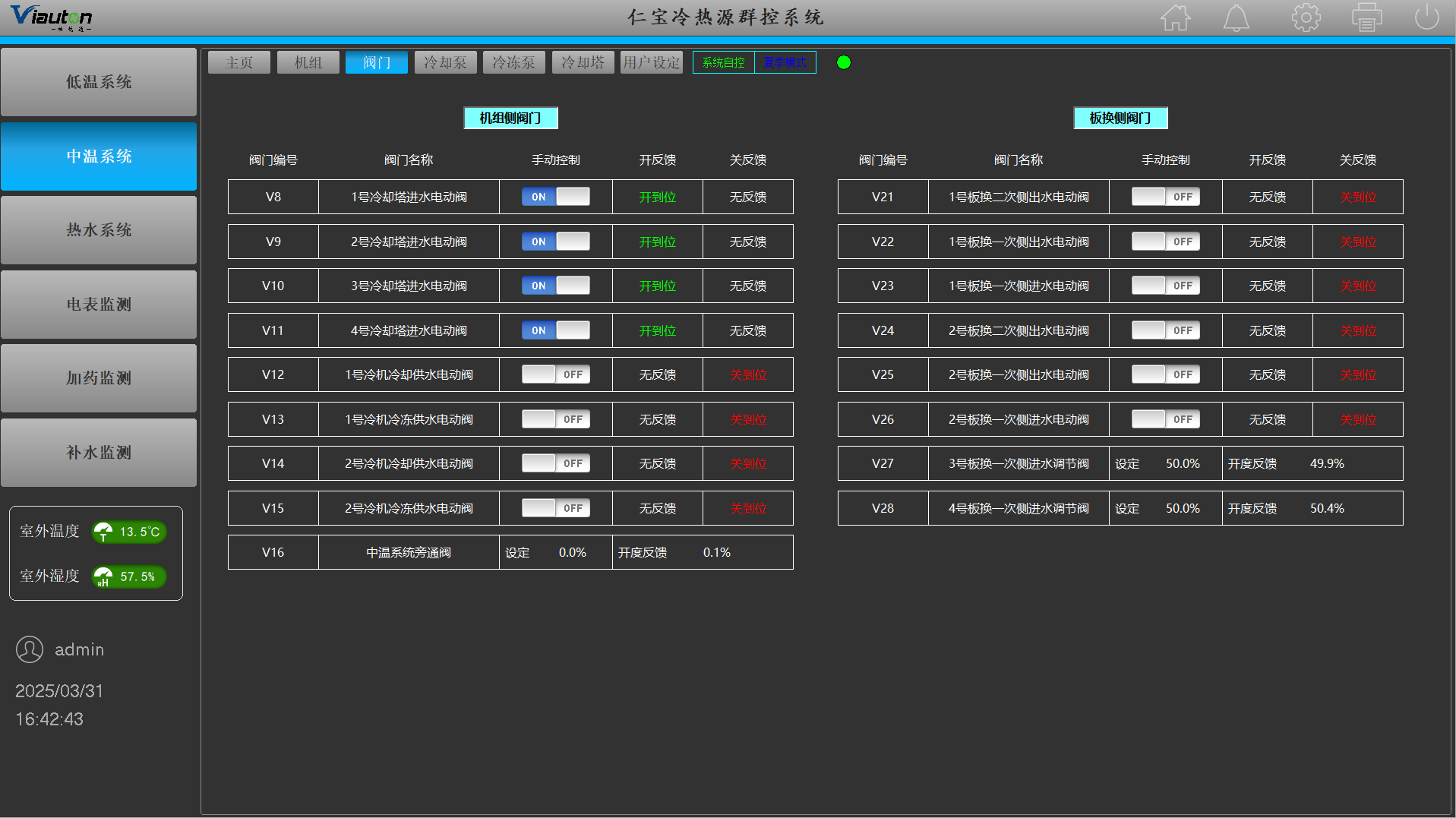Image resolution: width=1456 pixels, height=818 pixels.
Task: Open 热水系统 in sidebar
Action: point(99,230)
